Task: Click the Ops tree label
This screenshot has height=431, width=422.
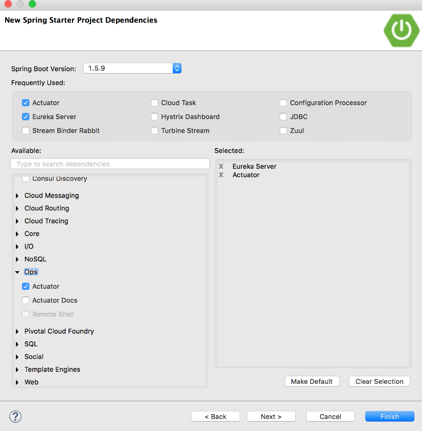Action: click(x=31, y=272)
